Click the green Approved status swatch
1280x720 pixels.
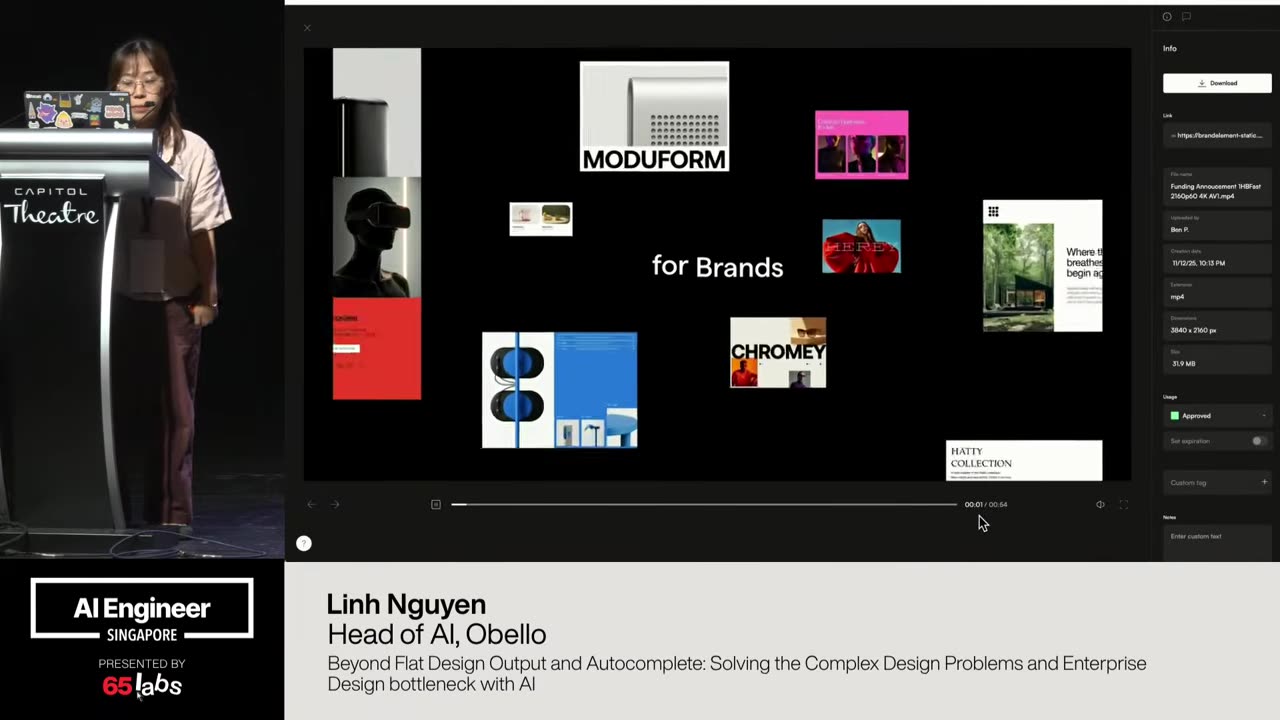point(1175,415)
